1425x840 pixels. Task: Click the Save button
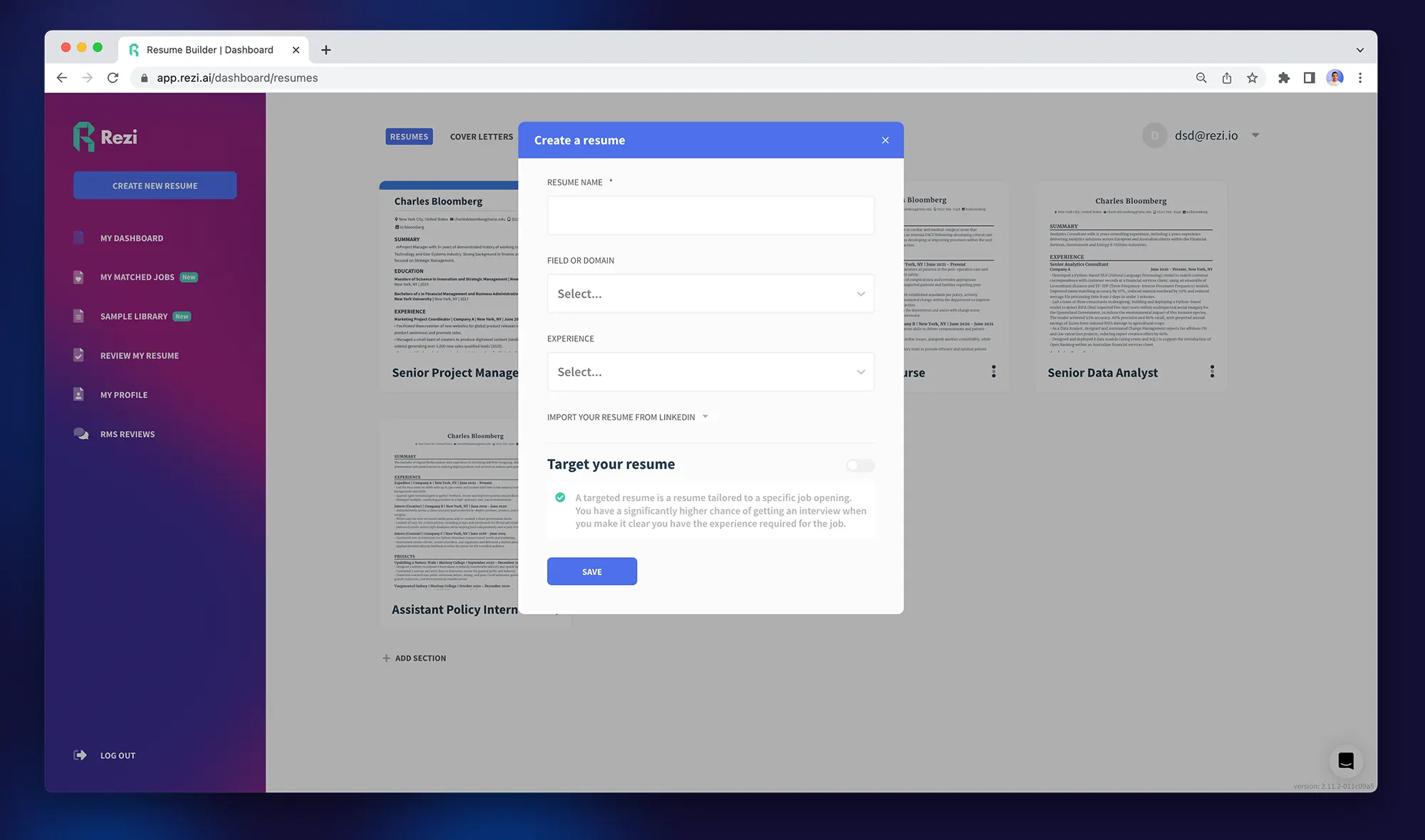point(592,571)
